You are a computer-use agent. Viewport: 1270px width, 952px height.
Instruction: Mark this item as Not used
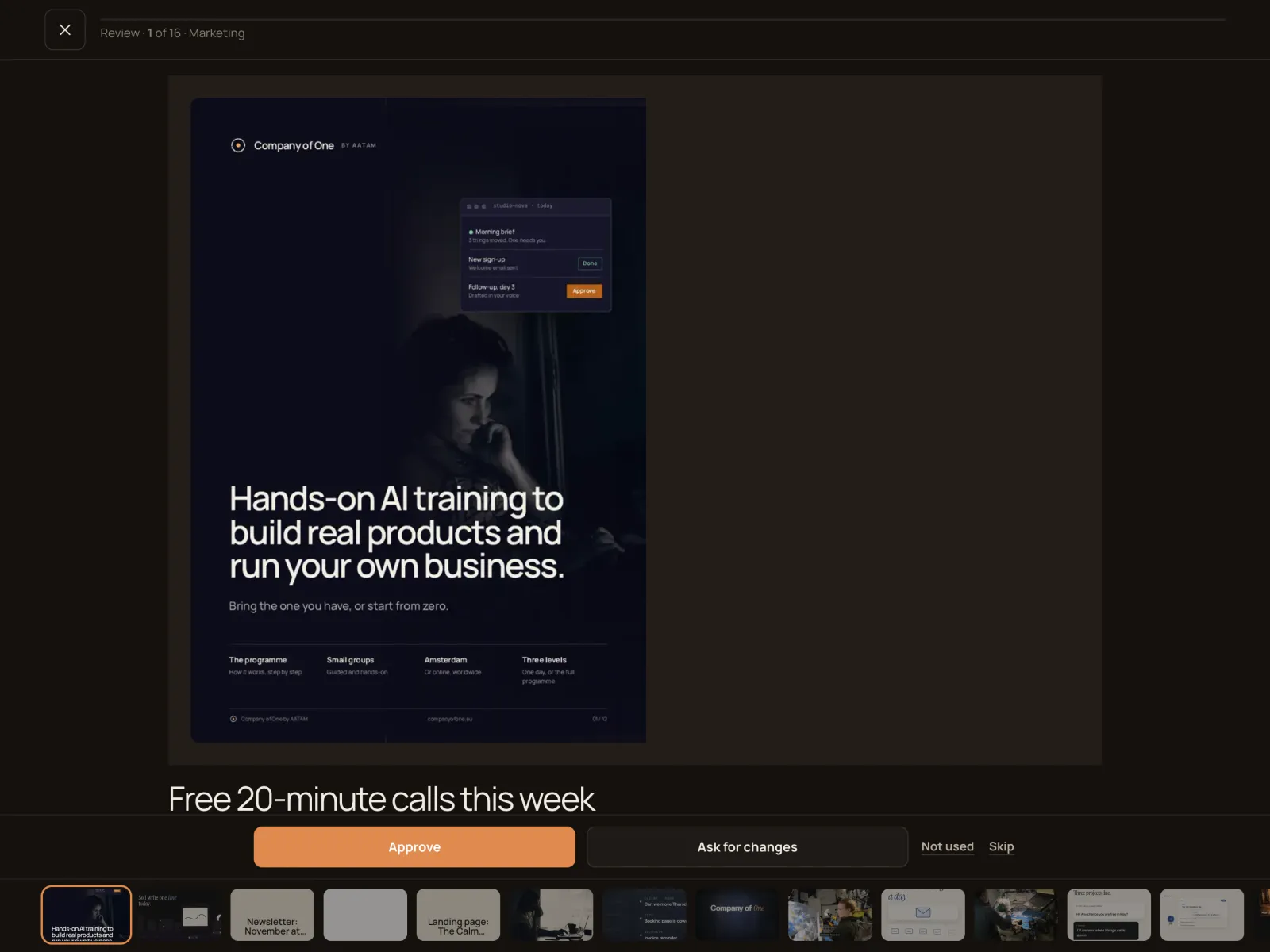948,846
